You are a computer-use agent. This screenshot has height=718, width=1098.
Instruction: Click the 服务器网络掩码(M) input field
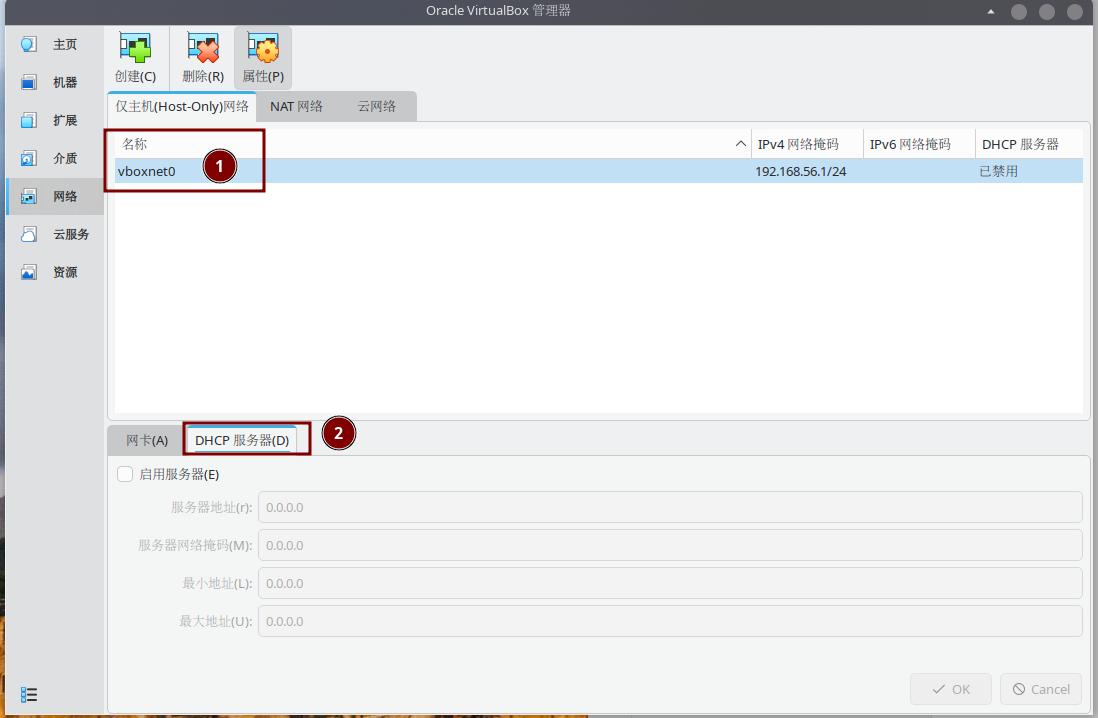[670, 545]
